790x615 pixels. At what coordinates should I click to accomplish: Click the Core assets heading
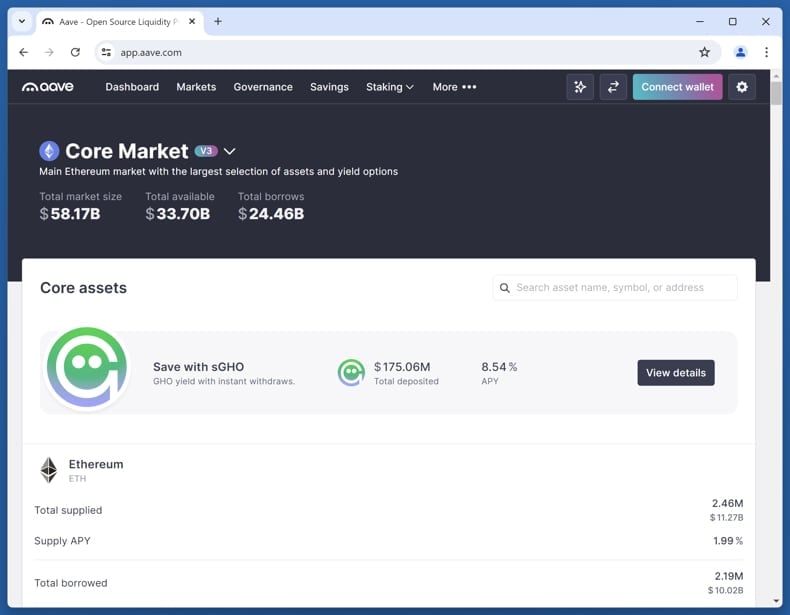[84, 288]
